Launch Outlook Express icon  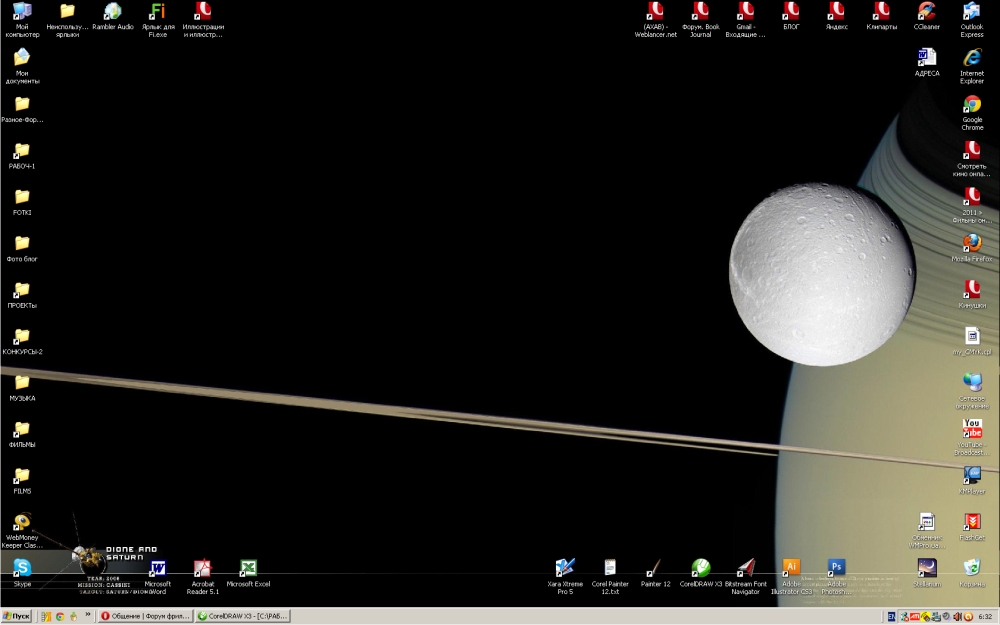click(971, 19)
